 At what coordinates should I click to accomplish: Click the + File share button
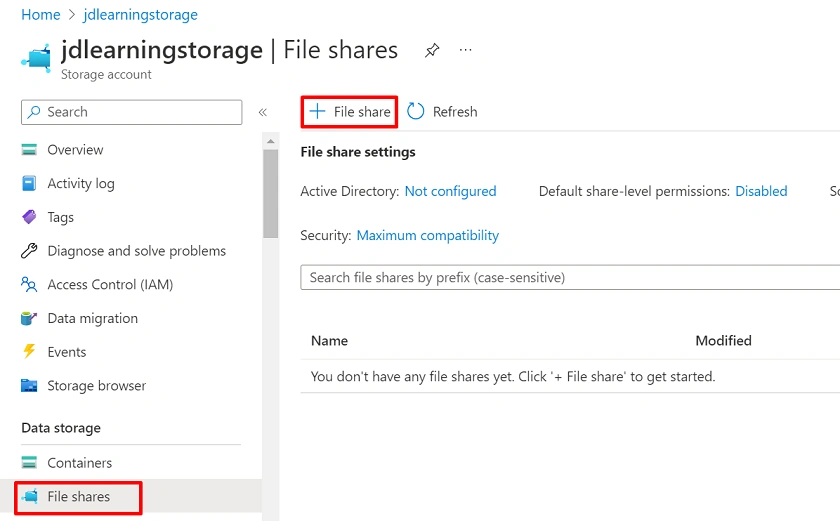click(x=349, y=112)
